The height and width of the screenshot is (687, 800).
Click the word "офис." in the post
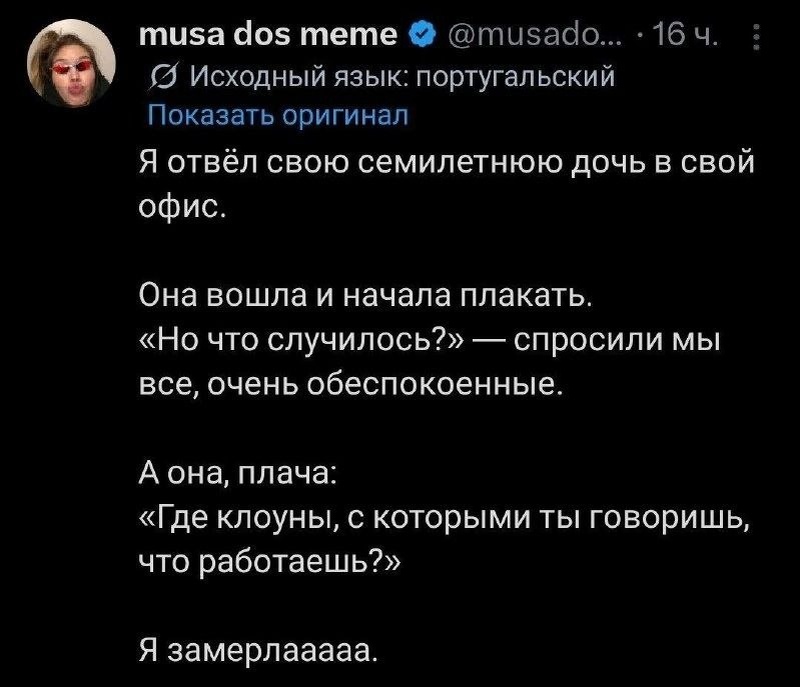pos(182,206)
